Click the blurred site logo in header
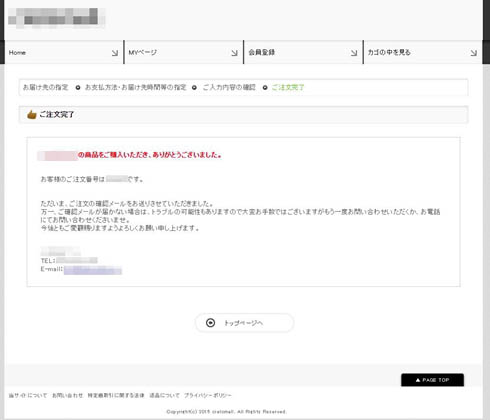Image resolution: width=490 pixels, height=420 pixels. coord(56,18)
